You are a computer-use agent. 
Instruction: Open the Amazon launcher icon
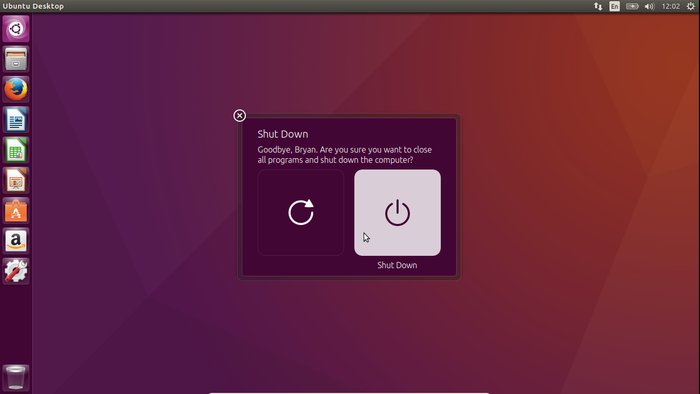(16, 241)
